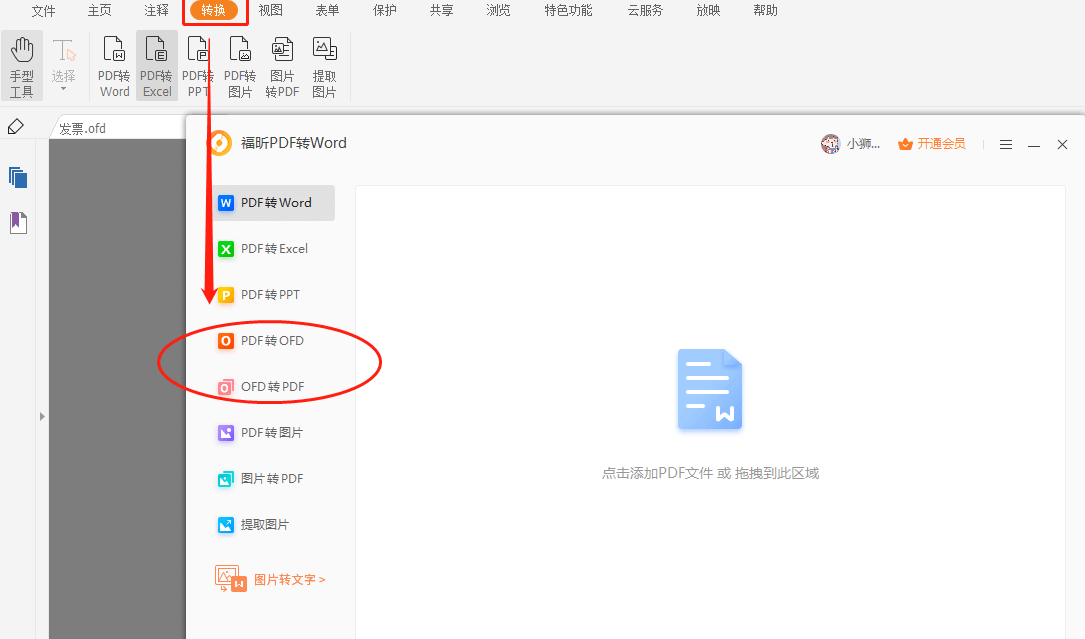The width and height of the screenshot is (1085, 639).
Task: Expand the collapsed left side panel arrow
Action: tap(42, 416)
